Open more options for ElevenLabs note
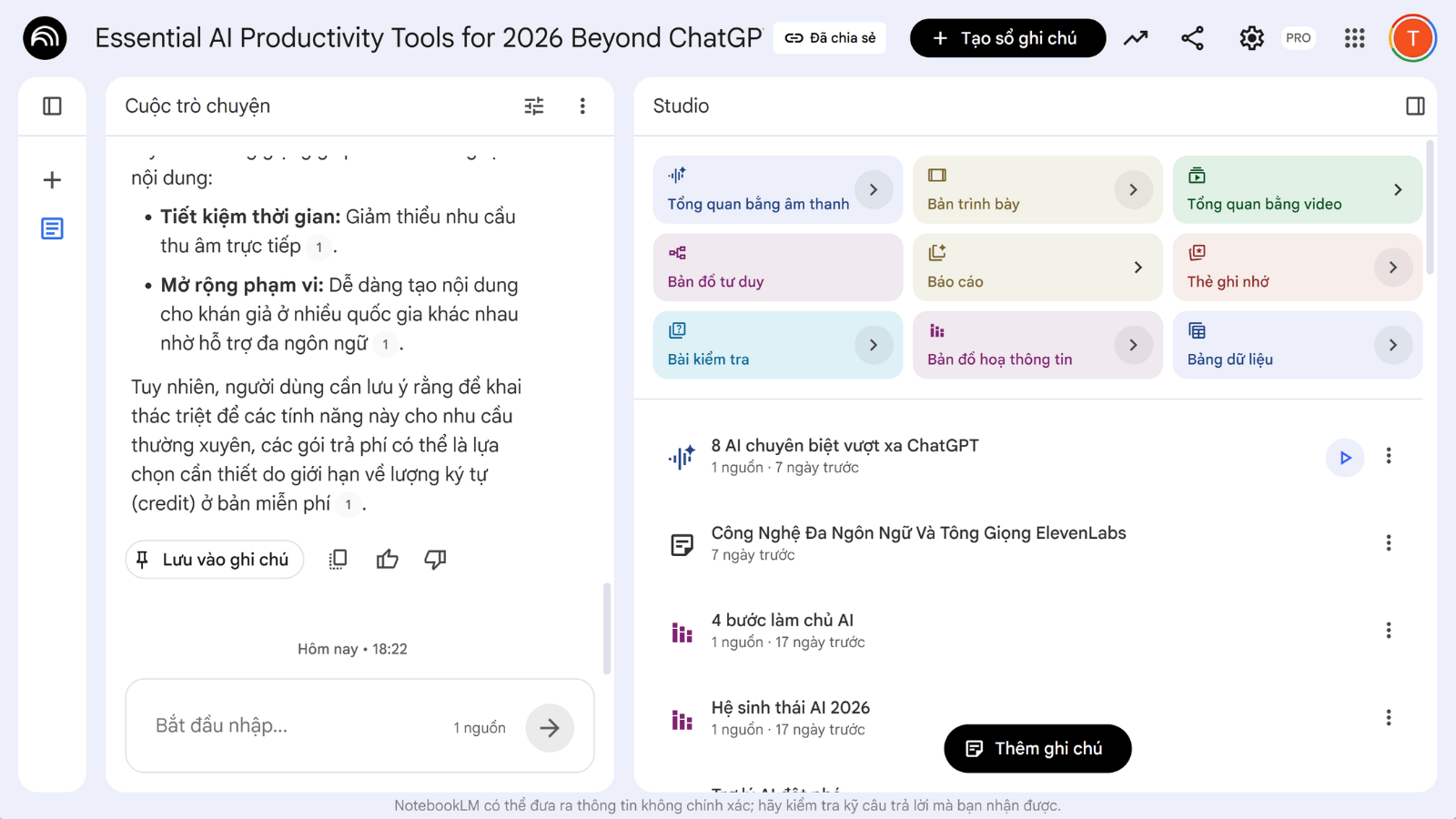 point(1388,543)
